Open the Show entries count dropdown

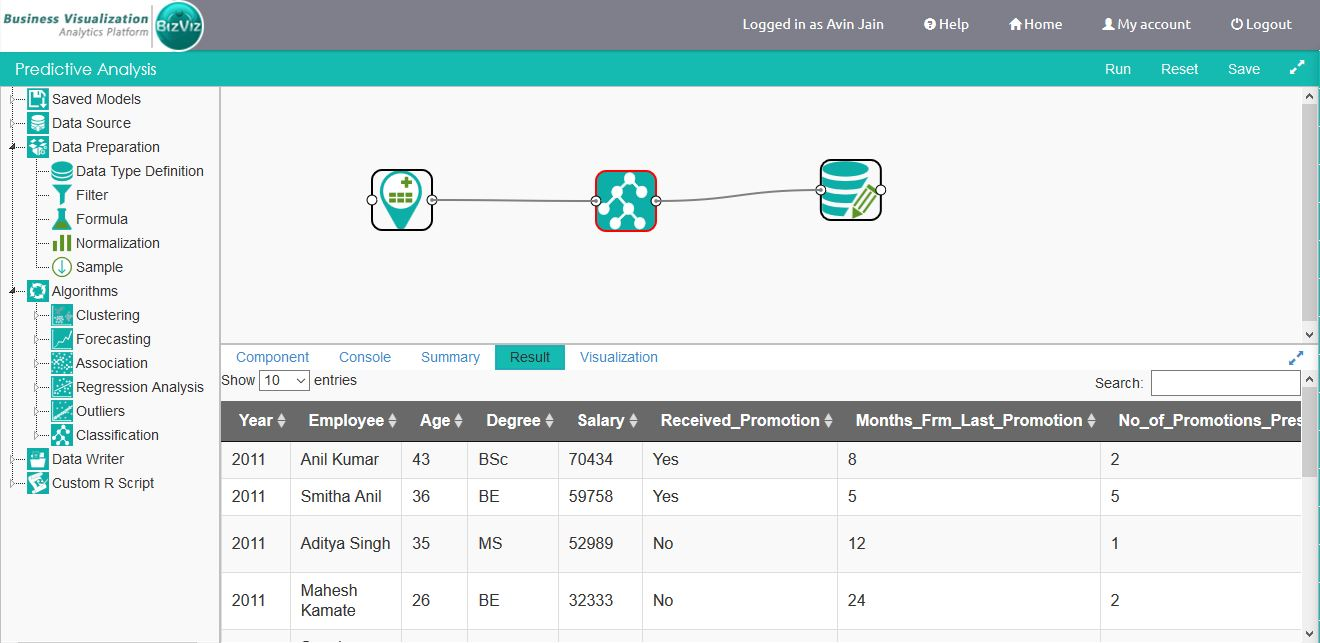pos(285,381)
